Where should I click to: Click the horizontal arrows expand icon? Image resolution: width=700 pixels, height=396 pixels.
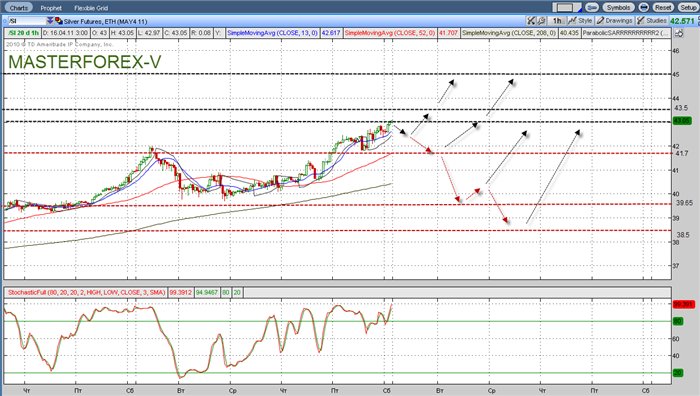[643, 8]
